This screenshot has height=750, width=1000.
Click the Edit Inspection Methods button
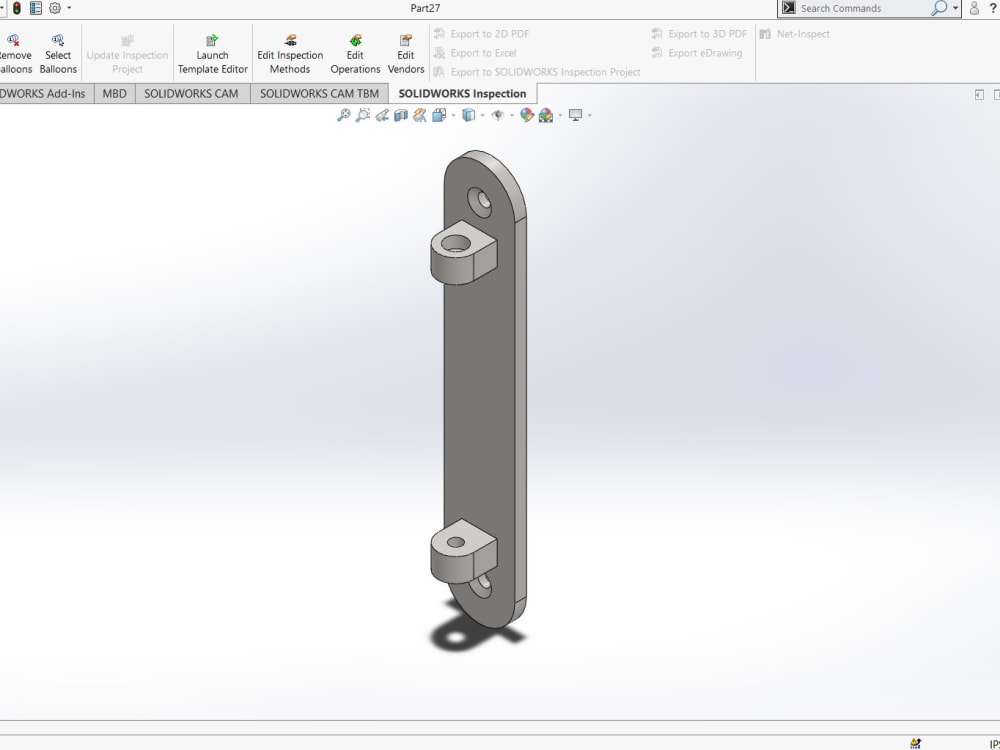(290, 52)
